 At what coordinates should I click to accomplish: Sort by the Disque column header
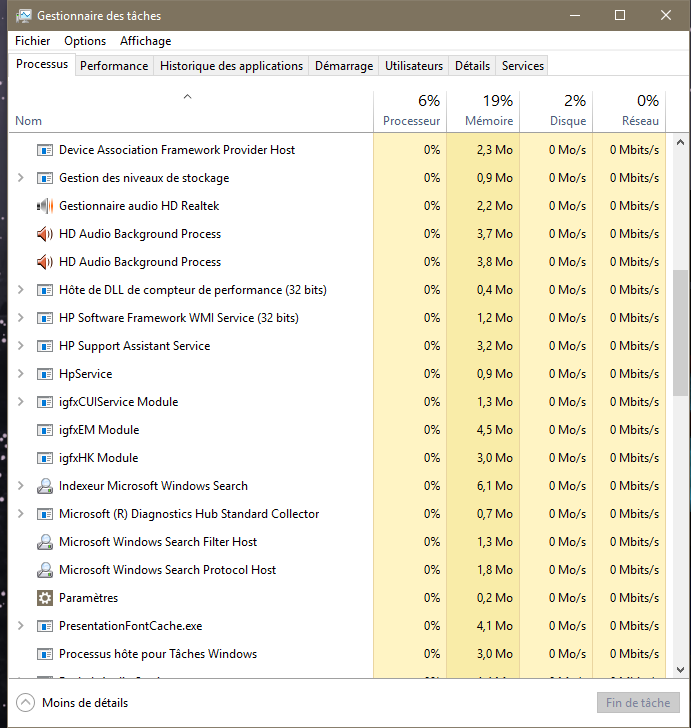click(x=556, y=111)
